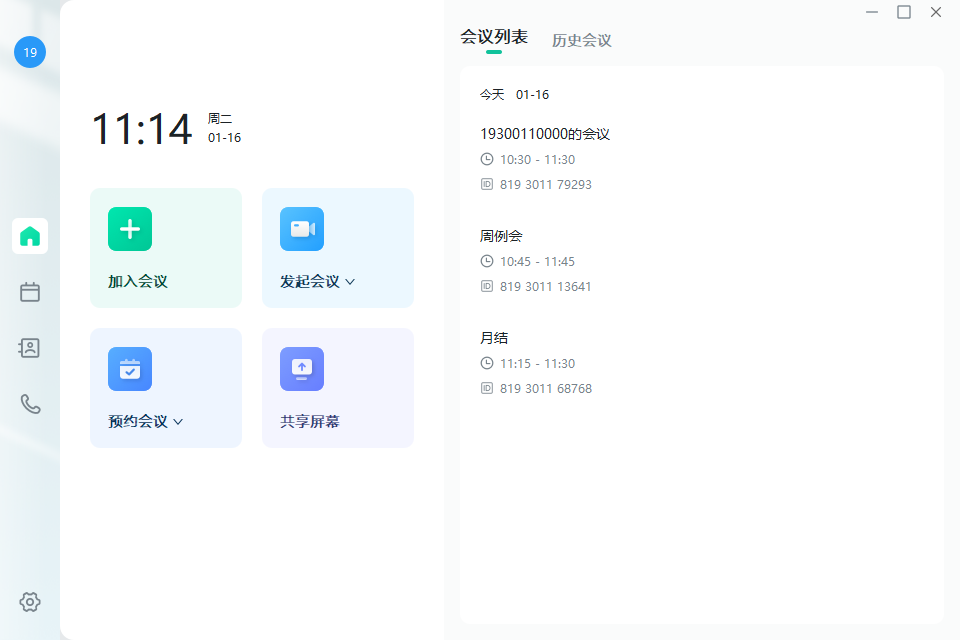Open the 19300110000的会议 meeting entry

coord(545,134)
